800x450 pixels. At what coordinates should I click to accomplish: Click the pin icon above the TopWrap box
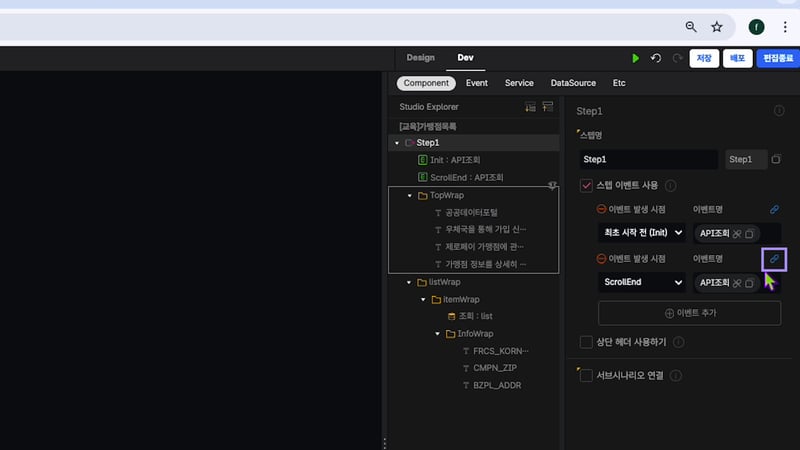[x=552, y=185]
